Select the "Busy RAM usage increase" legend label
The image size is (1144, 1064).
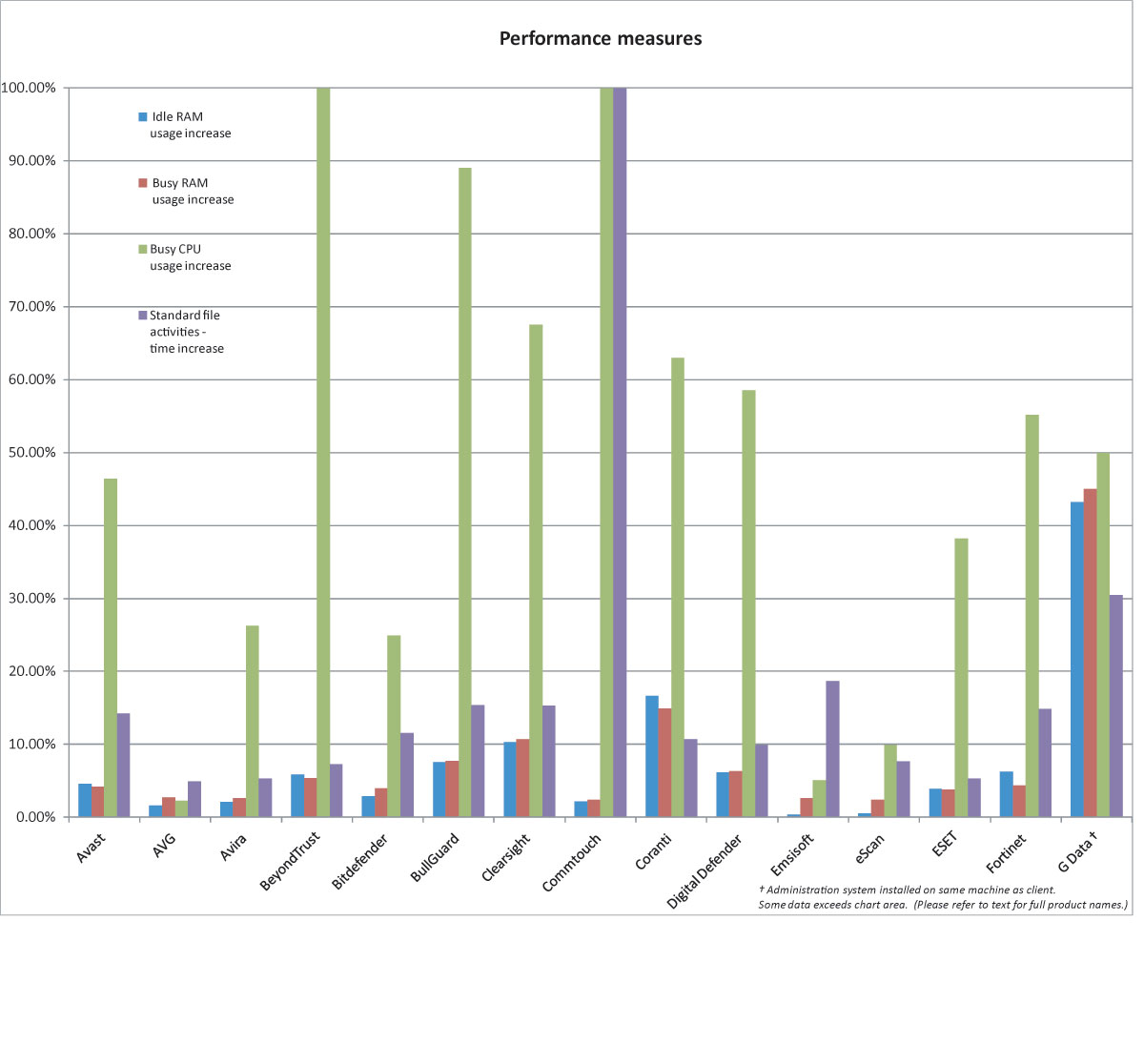(193, 191)
